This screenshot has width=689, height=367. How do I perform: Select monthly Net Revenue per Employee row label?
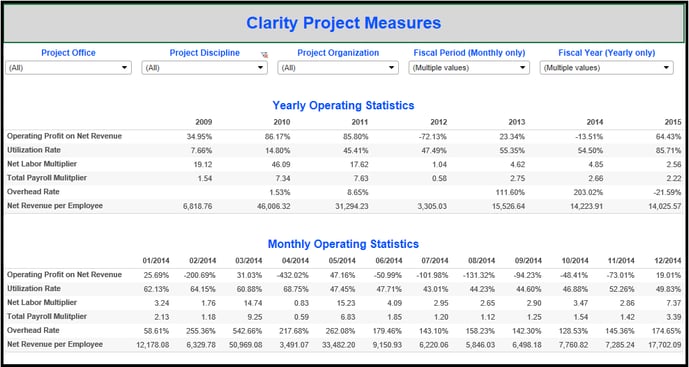point(55,344)
